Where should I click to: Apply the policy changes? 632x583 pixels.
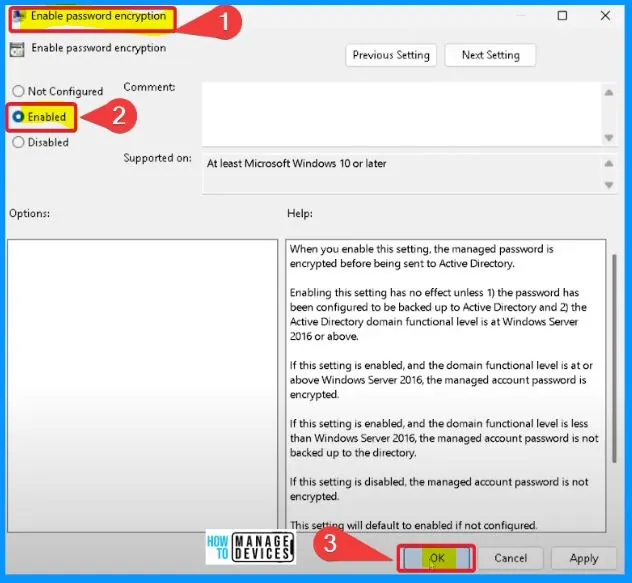point(584,558)
